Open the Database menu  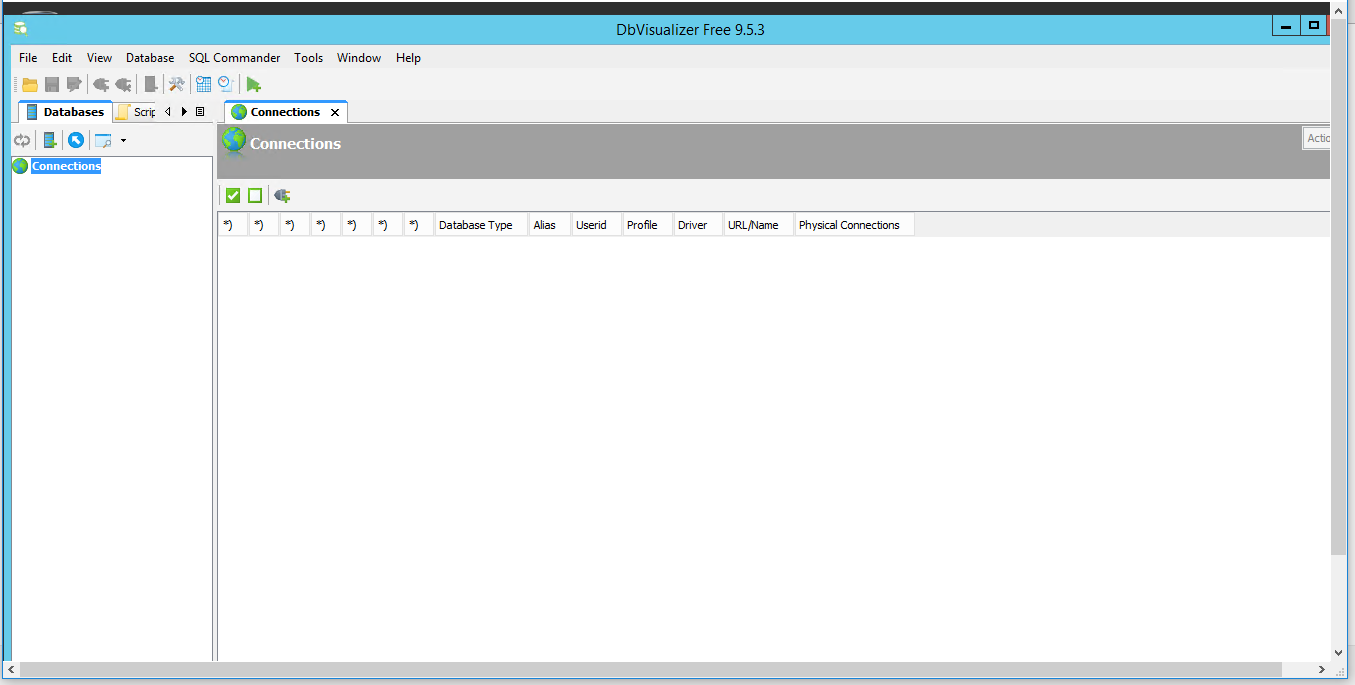pos(150,58)
